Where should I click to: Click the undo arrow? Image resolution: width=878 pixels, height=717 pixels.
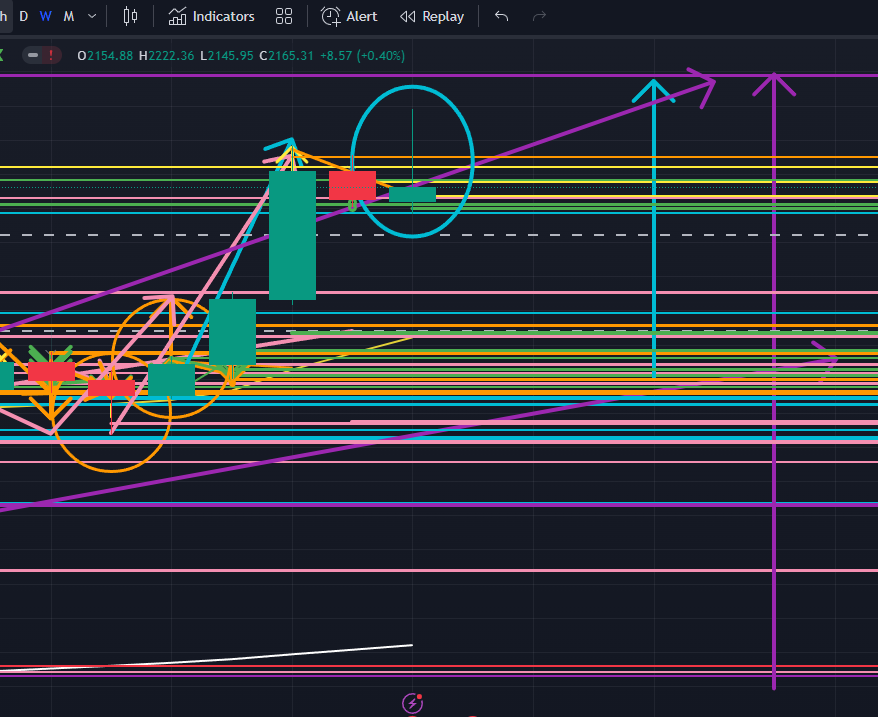502,16
